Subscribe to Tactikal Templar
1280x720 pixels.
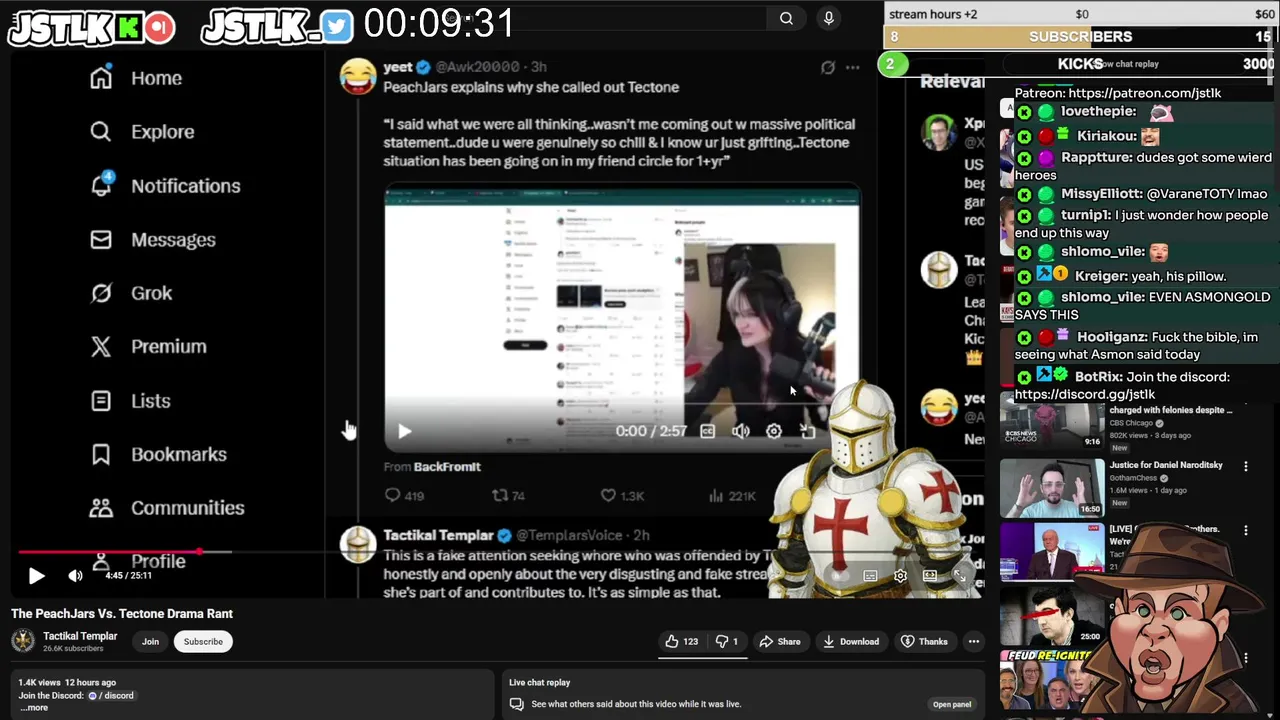point(203,642)
